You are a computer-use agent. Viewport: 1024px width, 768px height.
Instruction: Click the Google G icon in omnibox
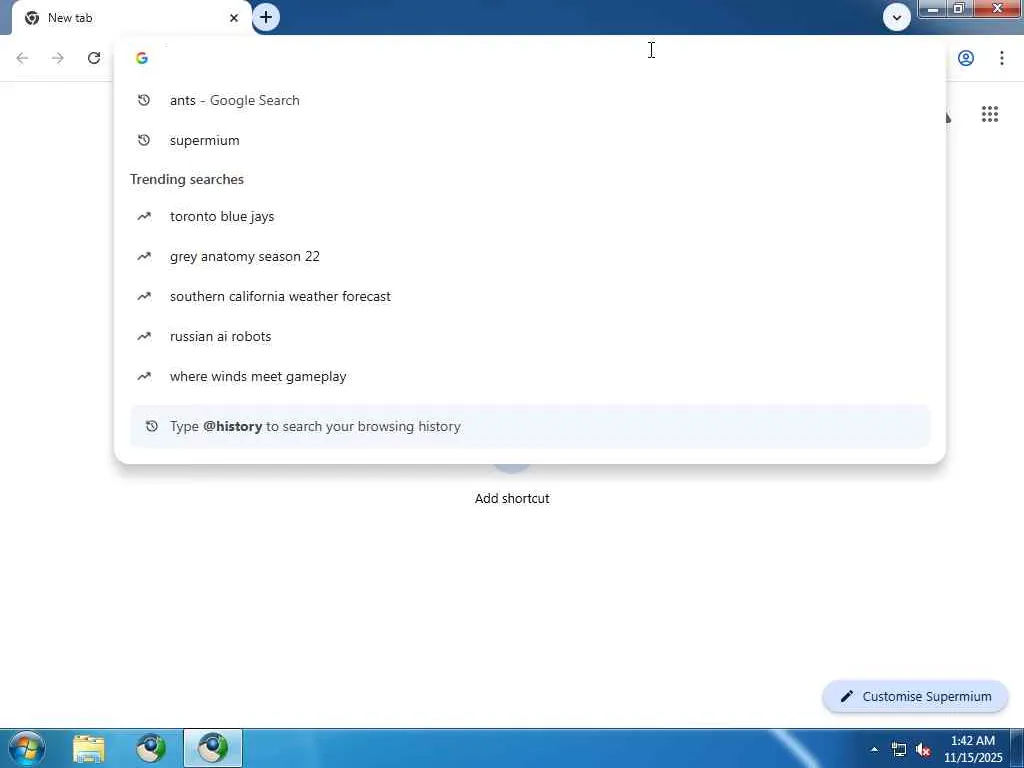click(142, 58)
